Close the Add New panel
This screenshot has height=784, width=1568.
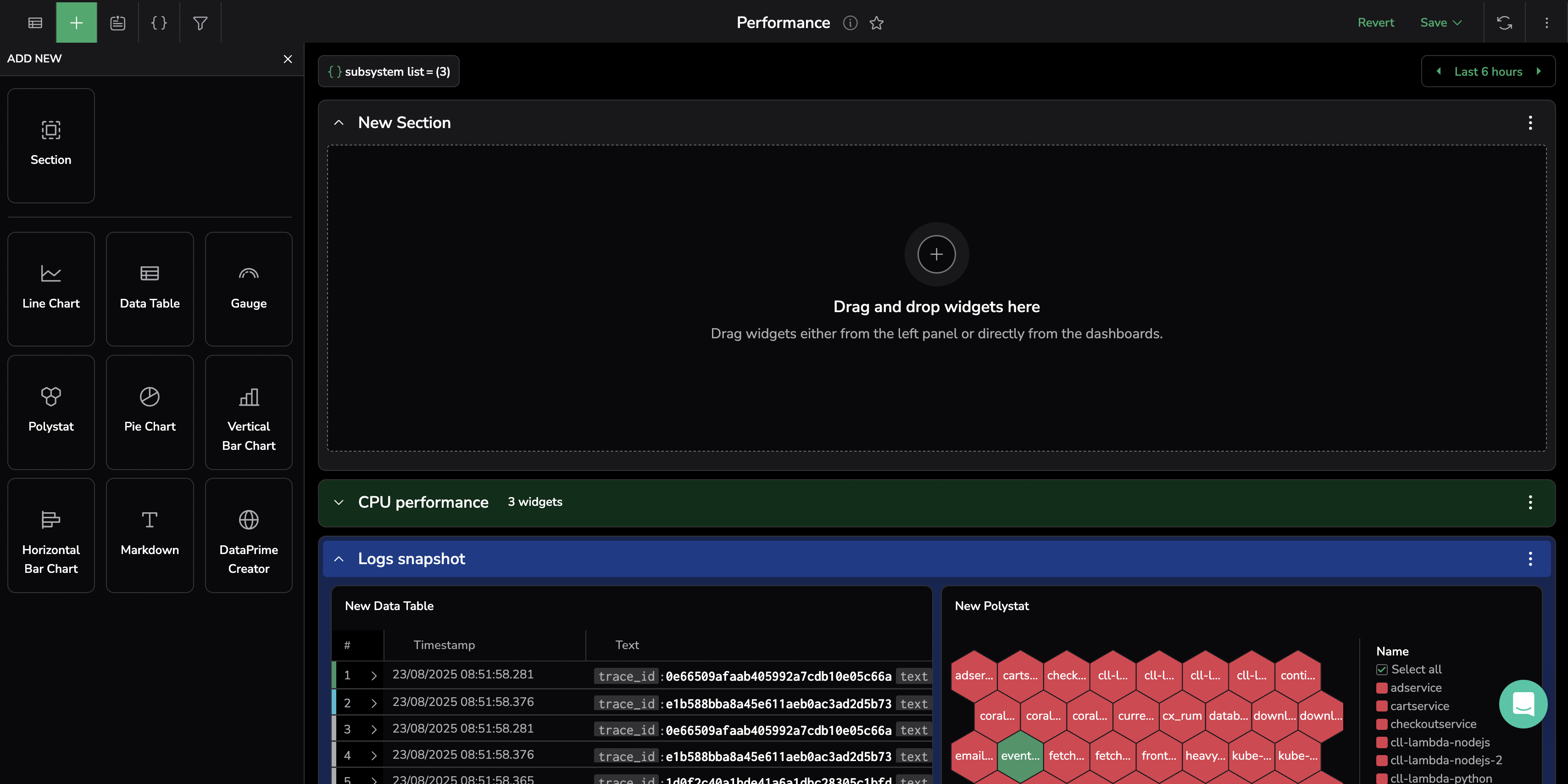tap(288, 58)
